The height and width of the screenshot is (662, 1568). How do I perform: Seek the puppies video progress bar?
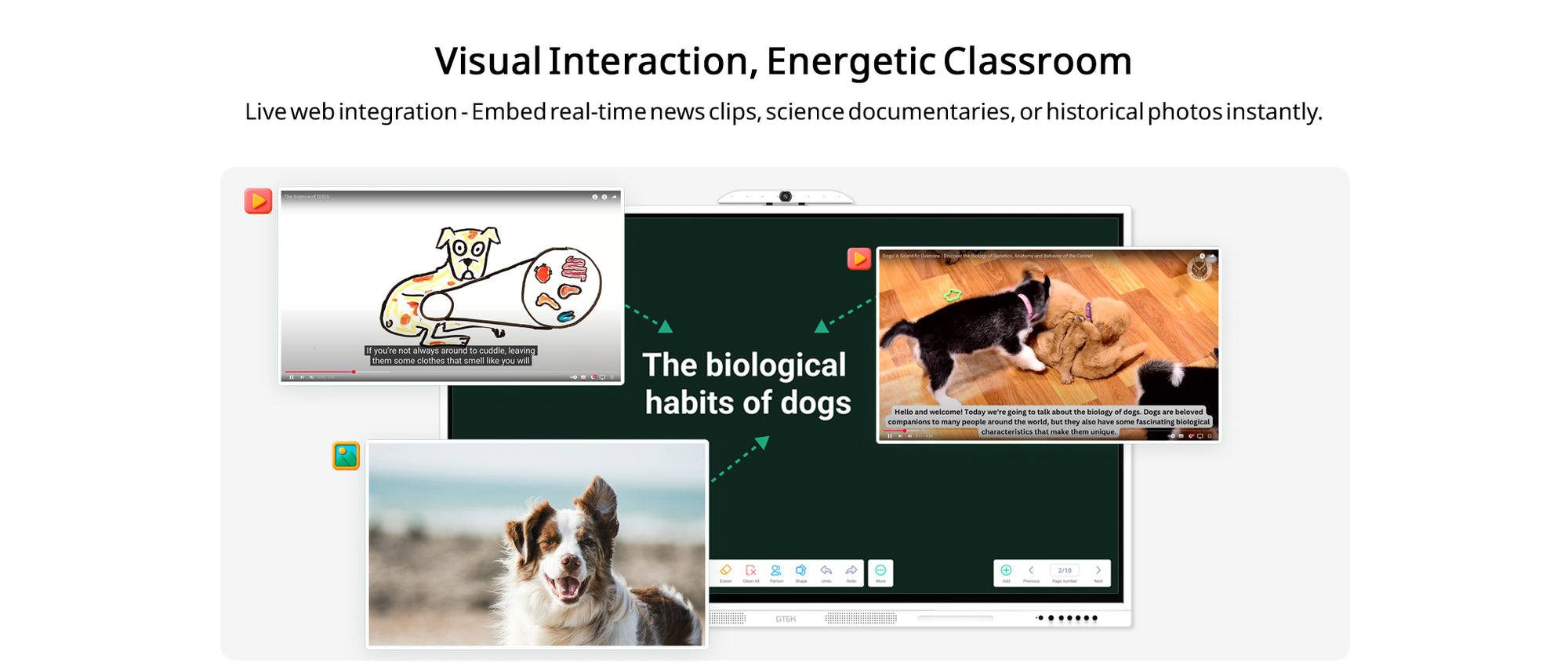click(x=1047, y=431)
